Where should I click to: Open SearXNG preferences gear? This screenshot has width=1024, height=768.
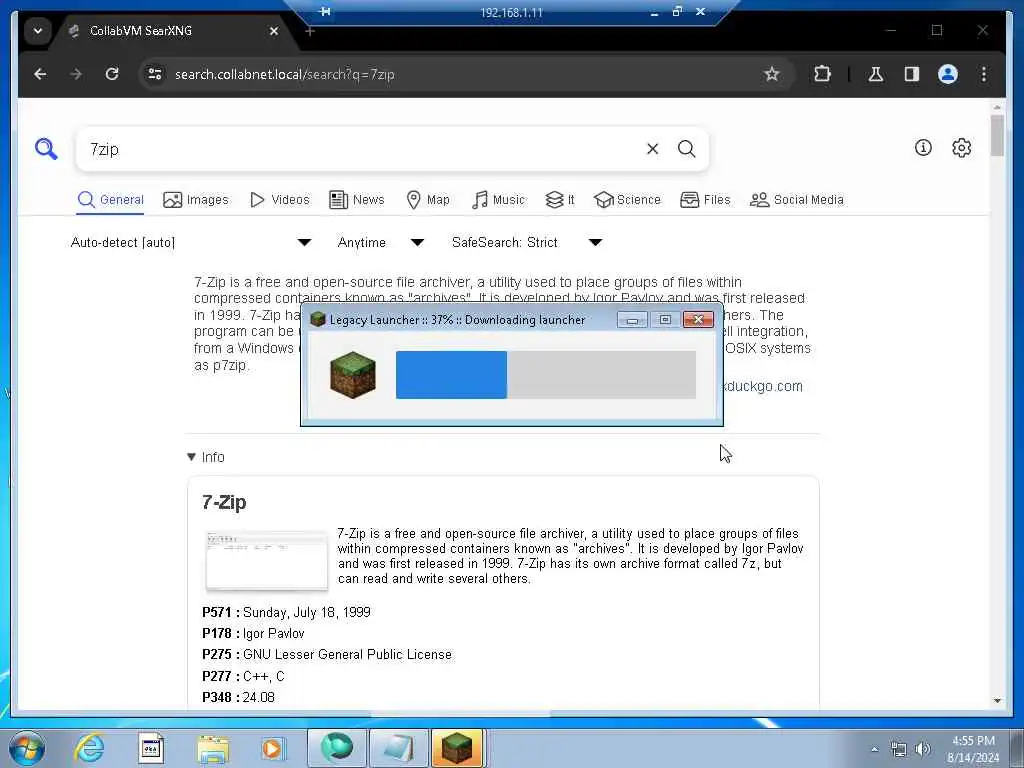pos(961,148)
